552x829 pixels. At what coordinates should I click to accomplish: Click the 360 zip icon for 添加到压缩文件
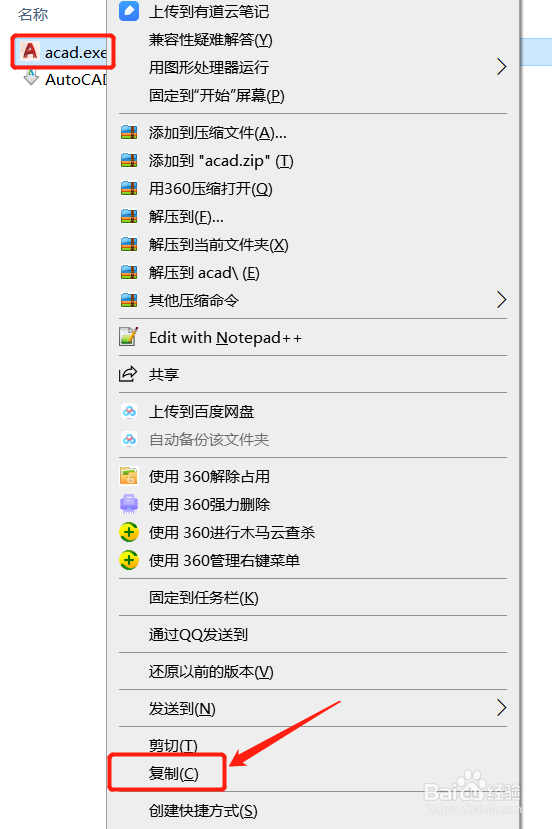click(129, 132)
